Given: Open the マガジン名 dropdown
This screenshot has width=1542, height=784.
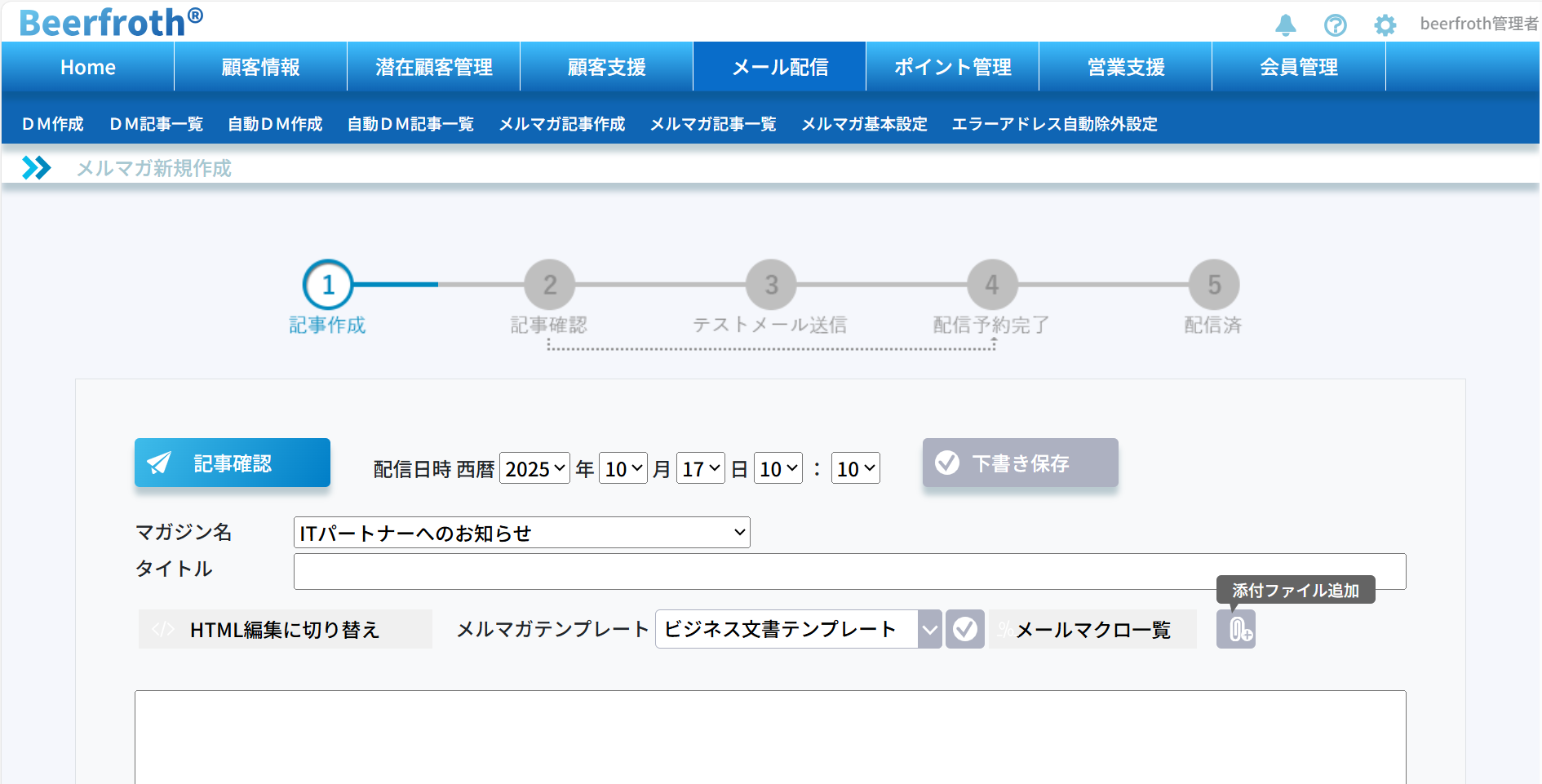Looking at the screenshot, I should click(521, 533).
